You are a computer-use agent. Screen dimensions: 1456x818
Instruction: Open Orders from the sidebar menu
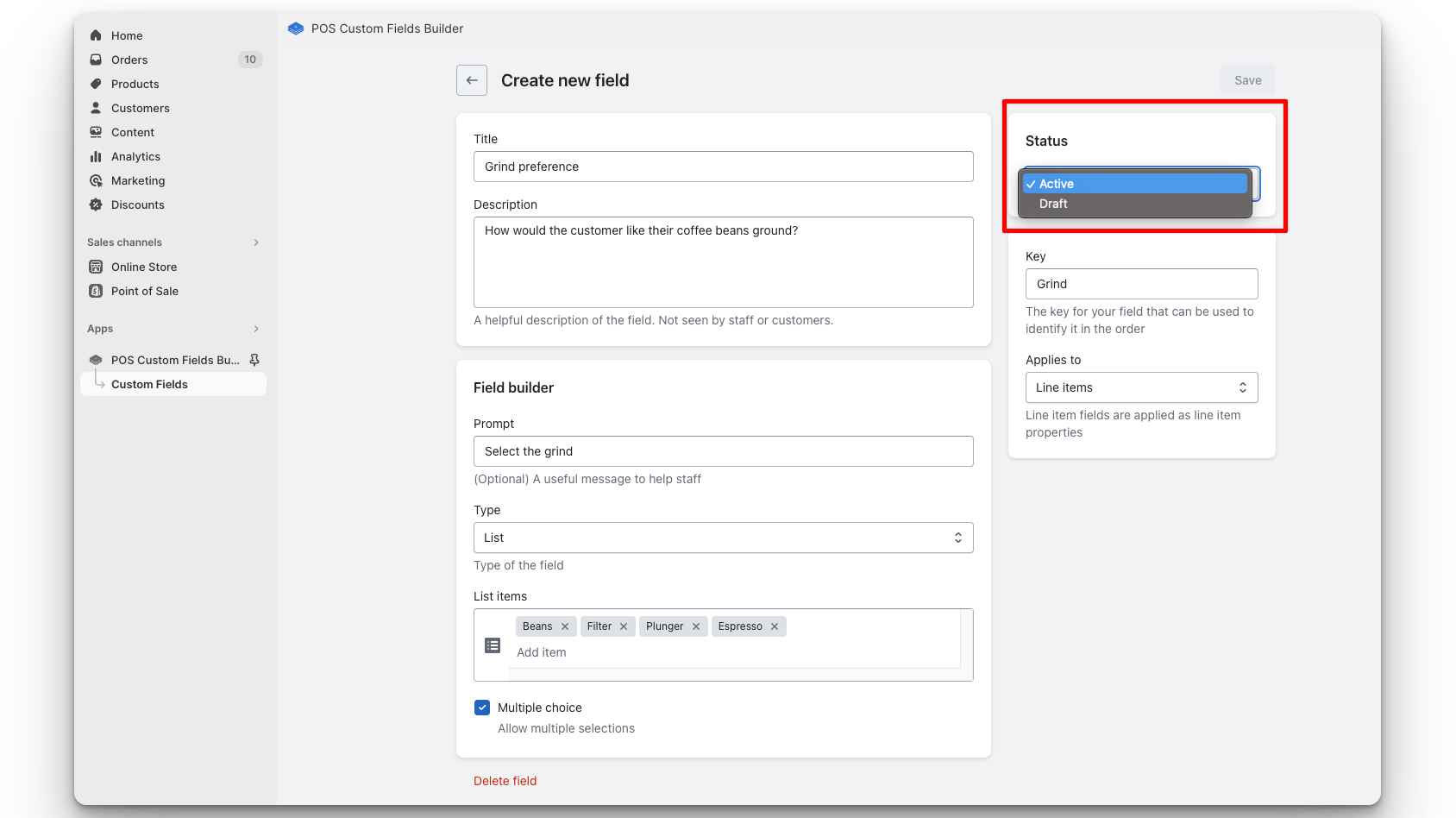tap(129, 60)
